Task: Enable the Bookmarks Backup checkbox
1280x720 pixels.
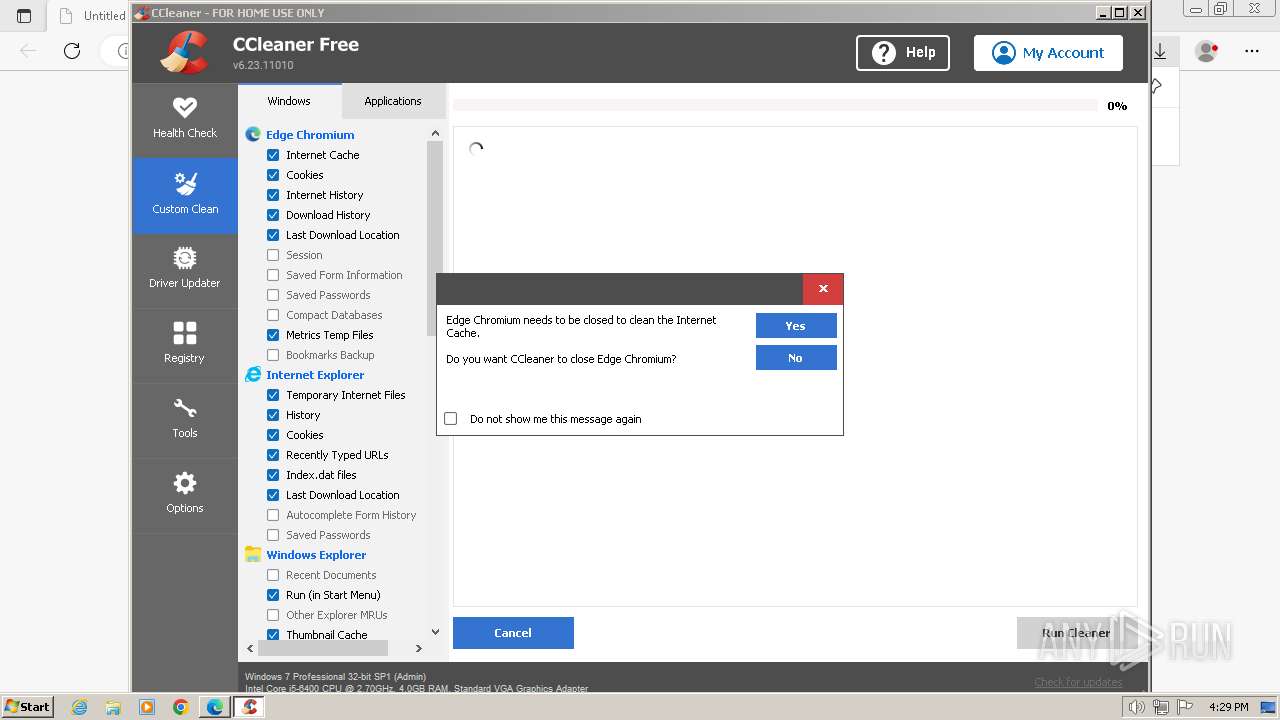Action: [x=273, y=355]
